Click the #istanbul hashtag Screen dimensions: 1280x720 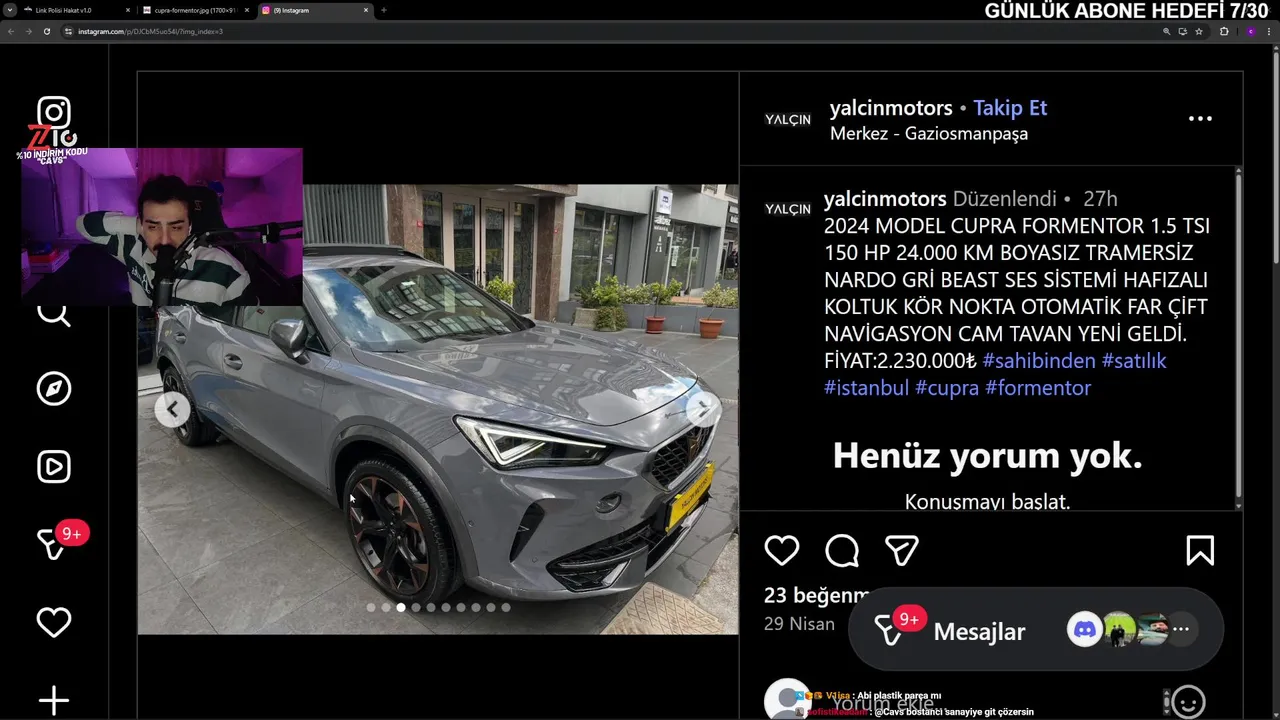(866, 388)
